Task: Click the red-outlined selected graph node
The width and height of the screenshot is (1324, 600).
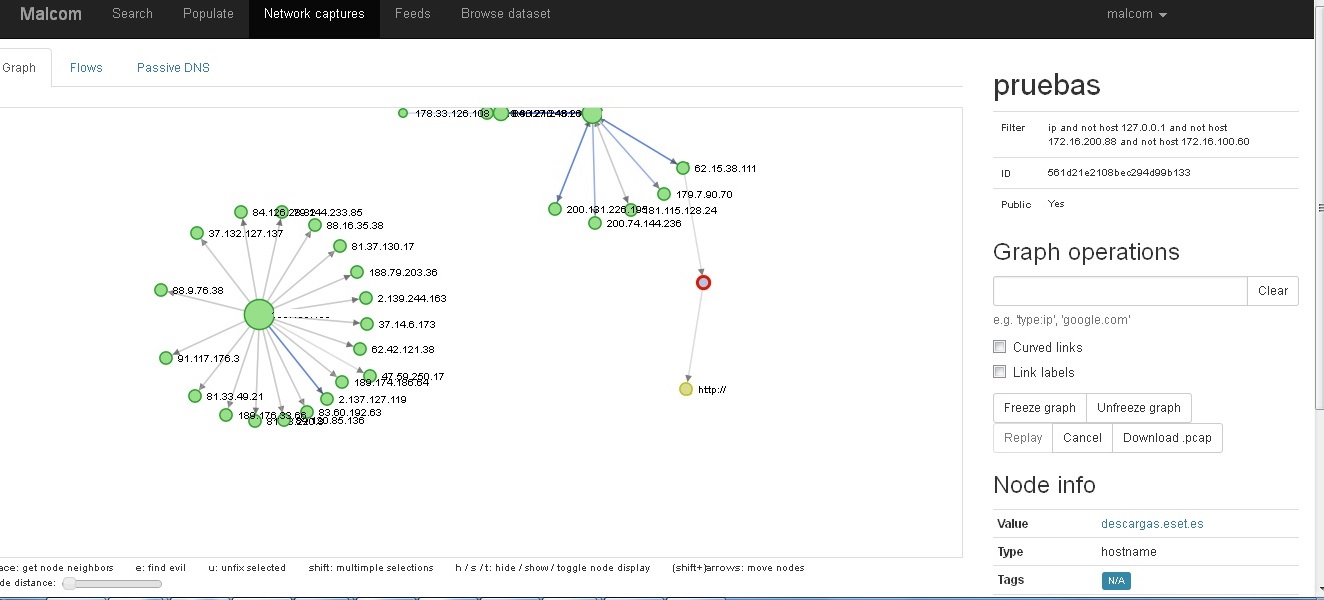Action: point(703,283)
